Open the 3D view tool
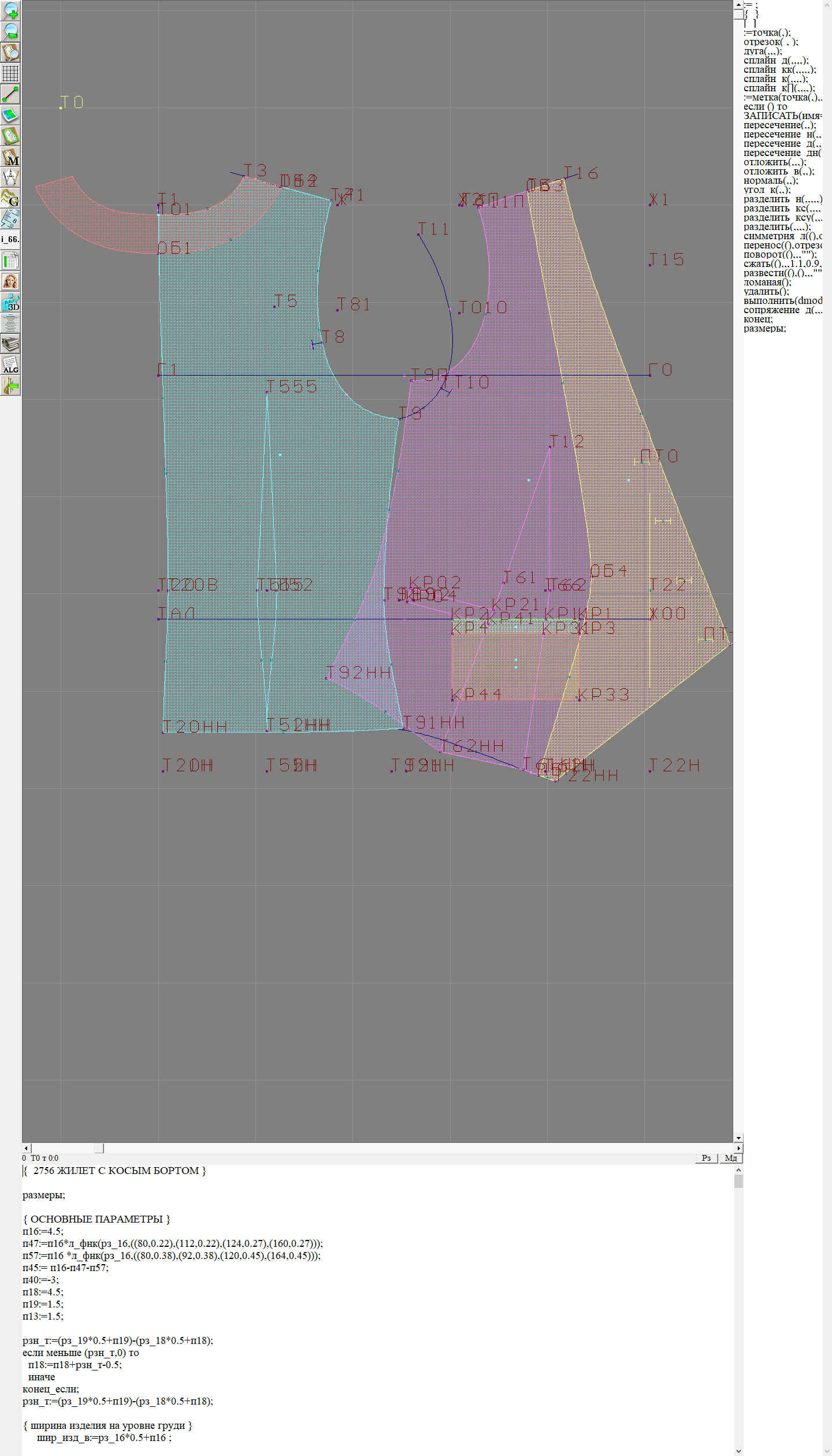This screenshot has width=832, height=1456. pyautogui.click(x=10, y=302)
